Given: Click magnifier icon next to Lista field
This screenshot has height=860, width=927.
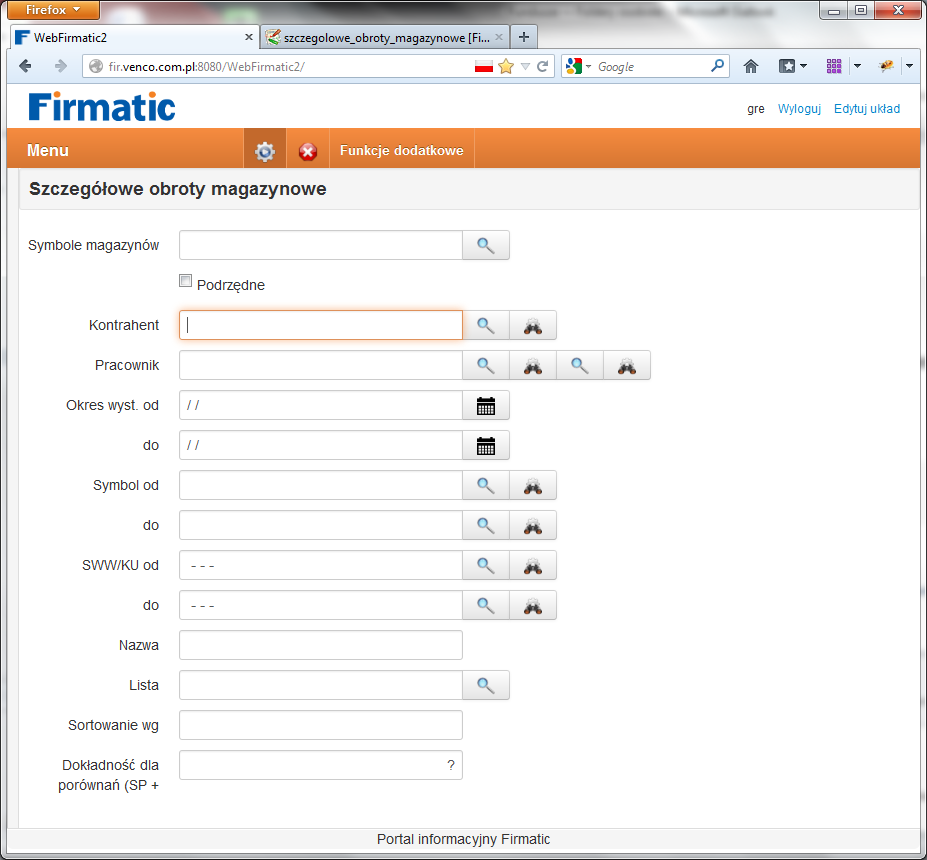Looking at the screenshot, I should click(x=485, y=685).
